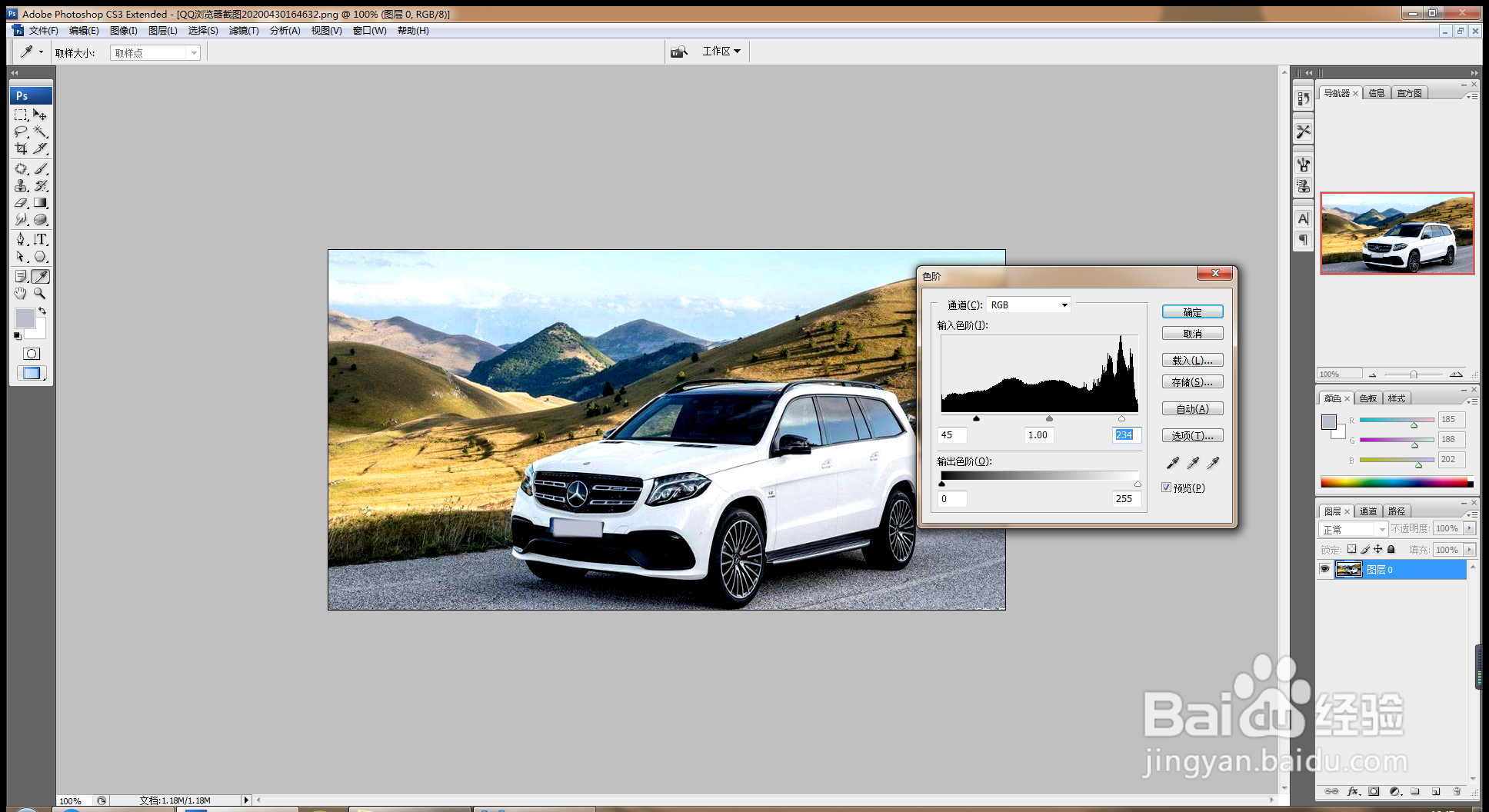
Task: Click the Navigator zoom slider handle
Action: tap(1414, 374)
